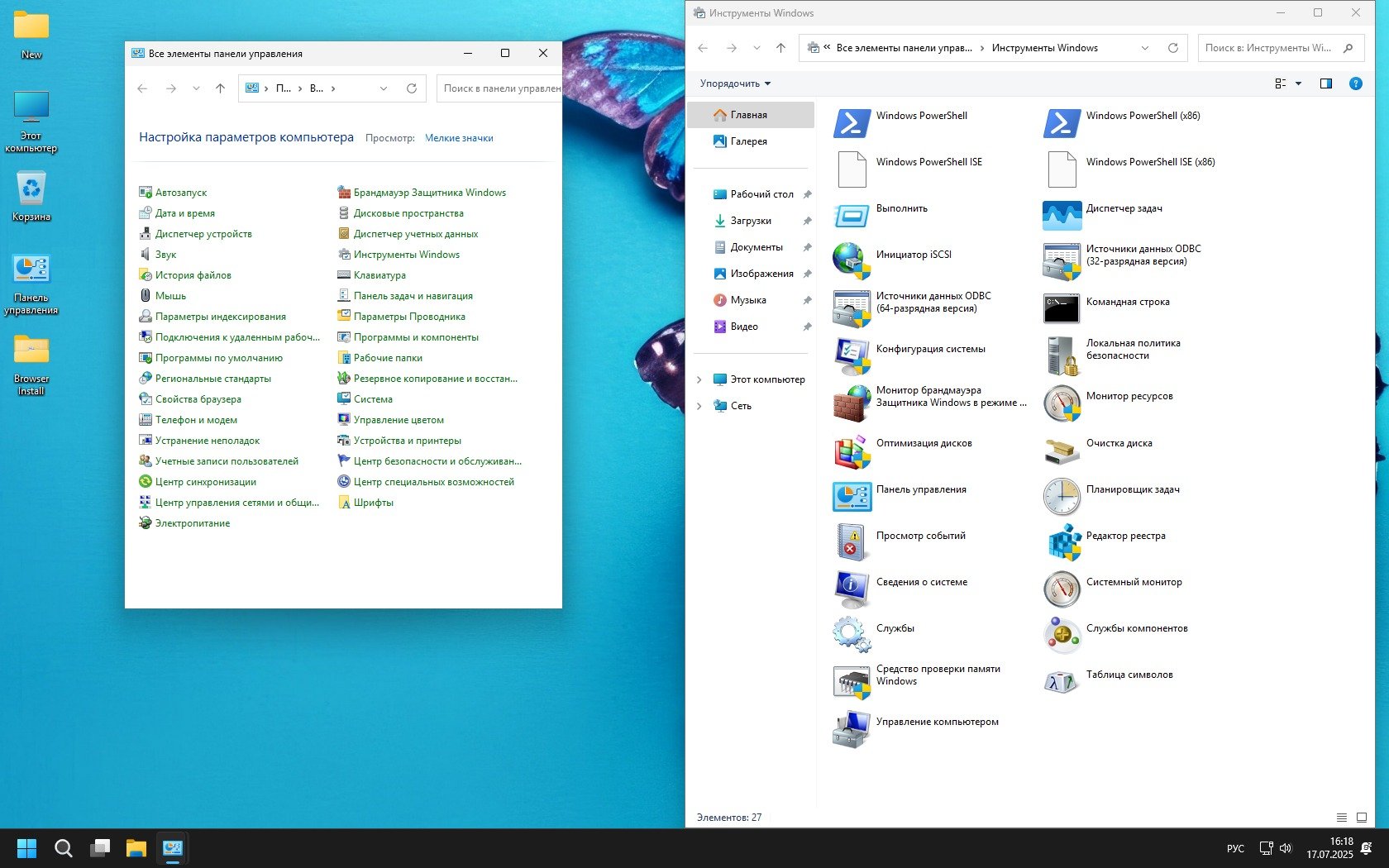The width and height of the screenshot is (1389, 868).
Task: Open Брандмауэр Защитника Windows link
Action: [429, 193]
